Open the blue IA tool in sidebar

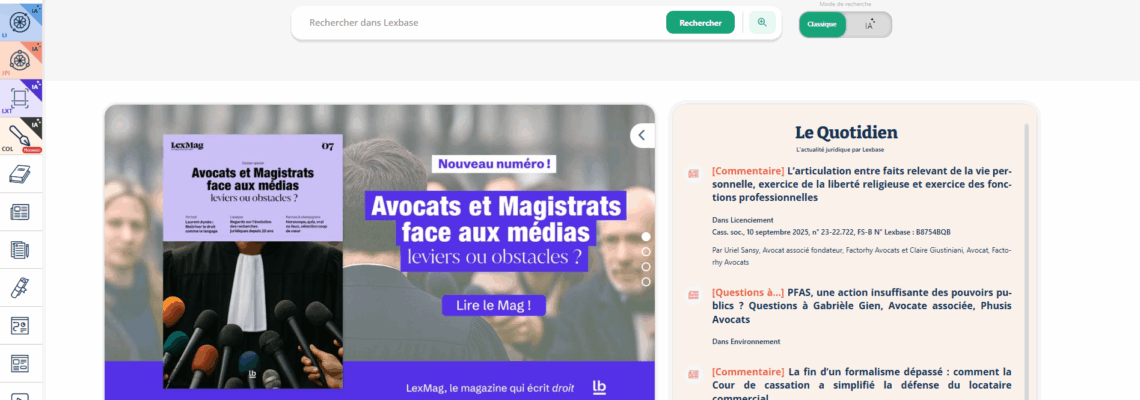[20, 22]
